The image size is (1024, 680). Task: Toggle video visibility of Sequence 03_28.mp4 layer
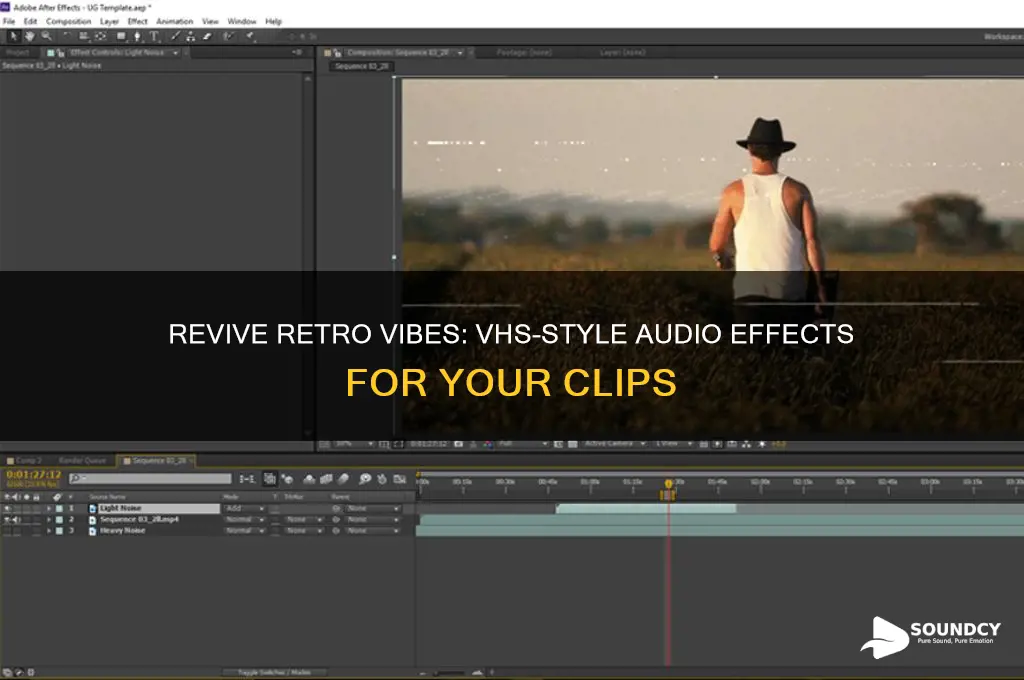[7, 520]
